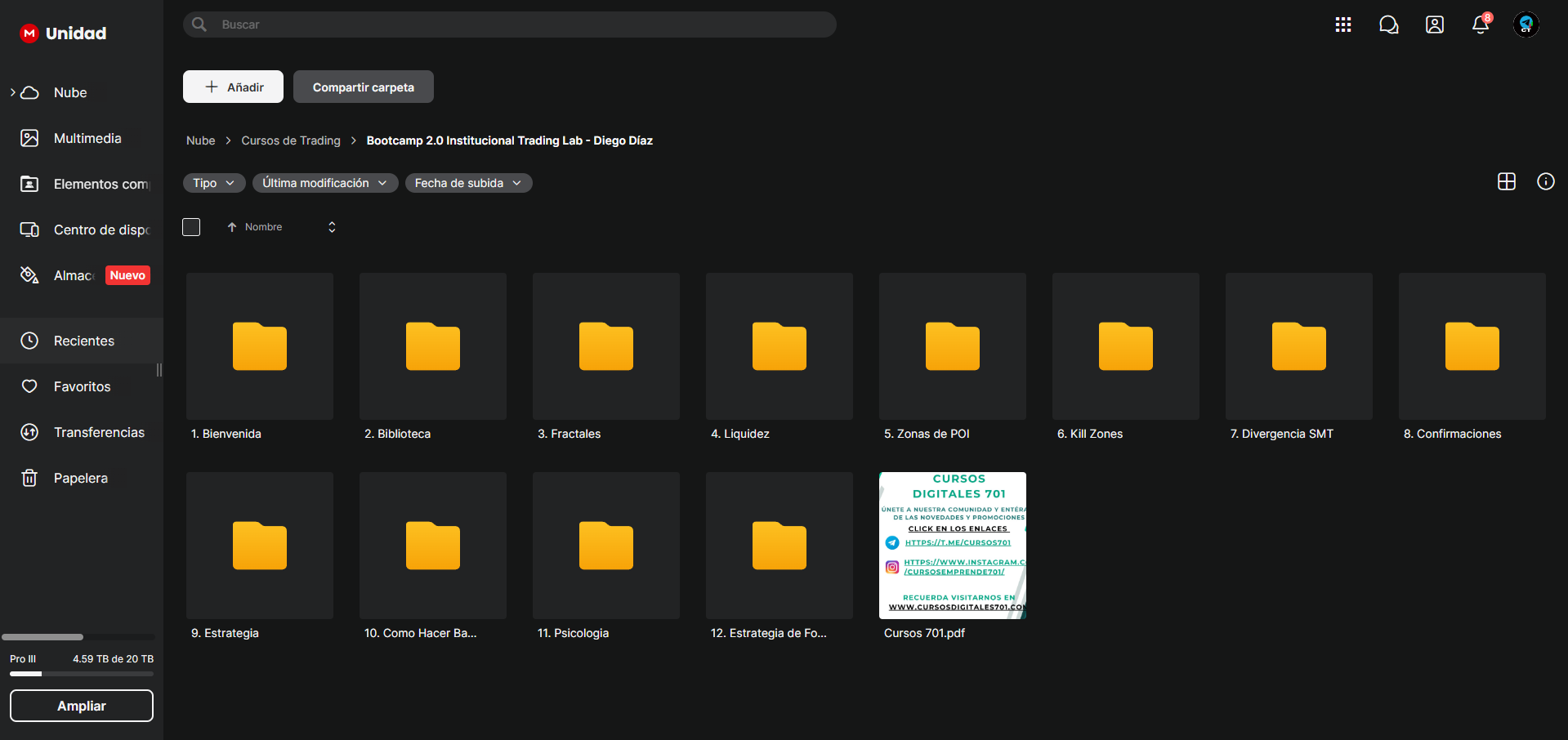
Task: Open the contacts icon in the top bar
Action: pos(1435,25)
